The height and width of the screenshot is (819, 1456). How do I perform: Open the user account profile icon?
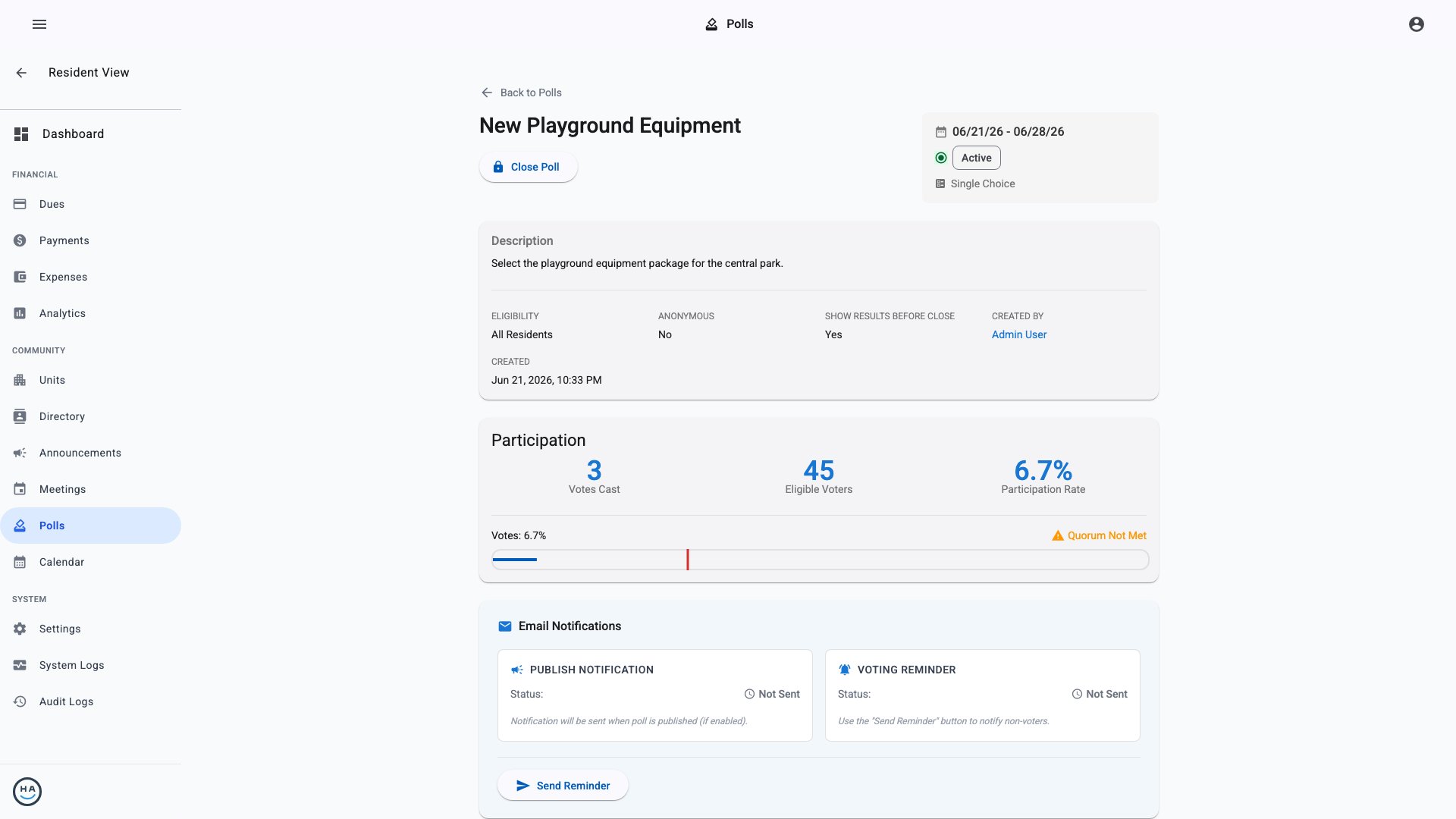[x=1417, y=24]
